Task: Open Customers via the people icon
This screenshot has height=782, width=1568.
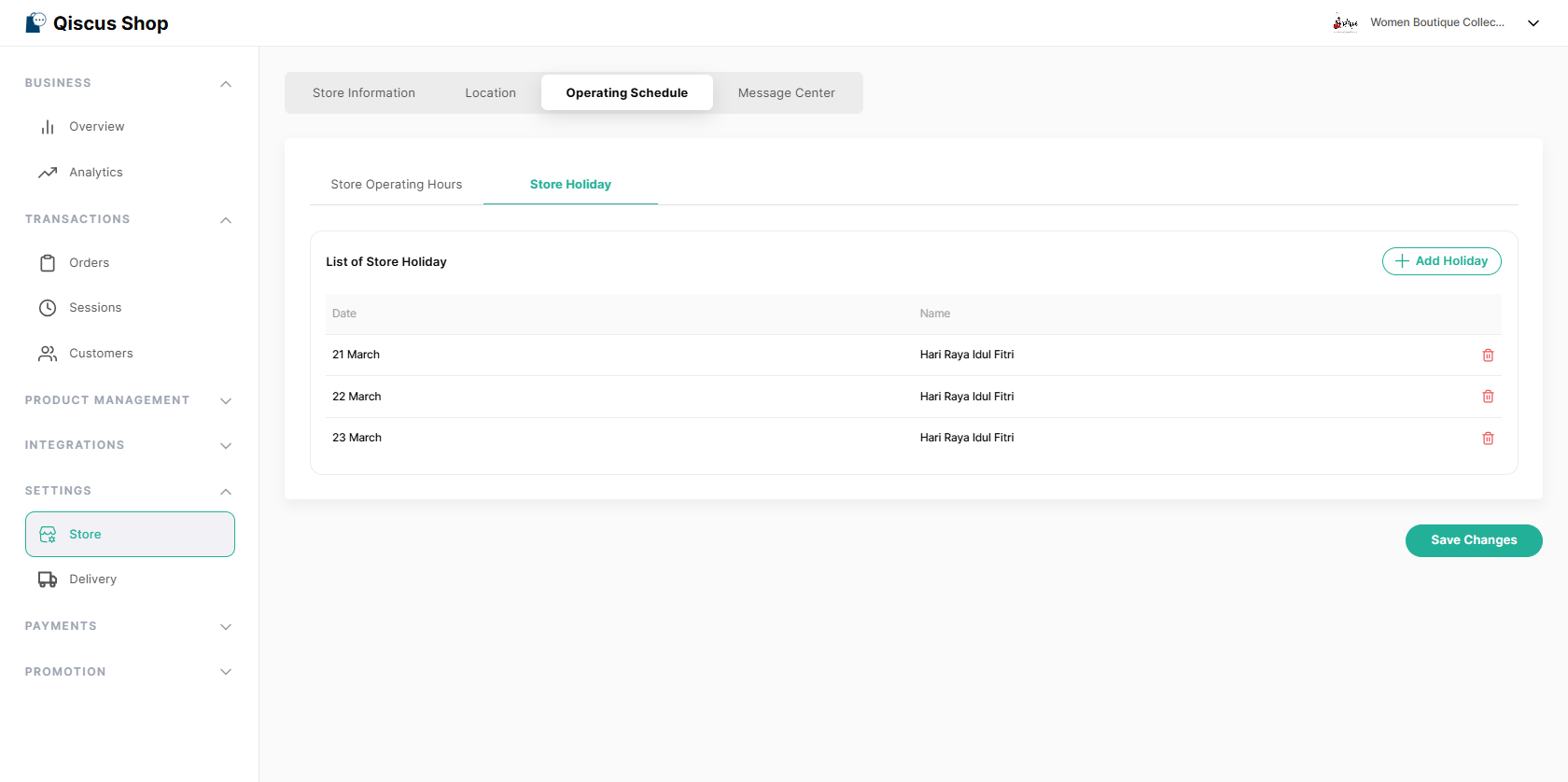Action: click(x=48, y=354)
